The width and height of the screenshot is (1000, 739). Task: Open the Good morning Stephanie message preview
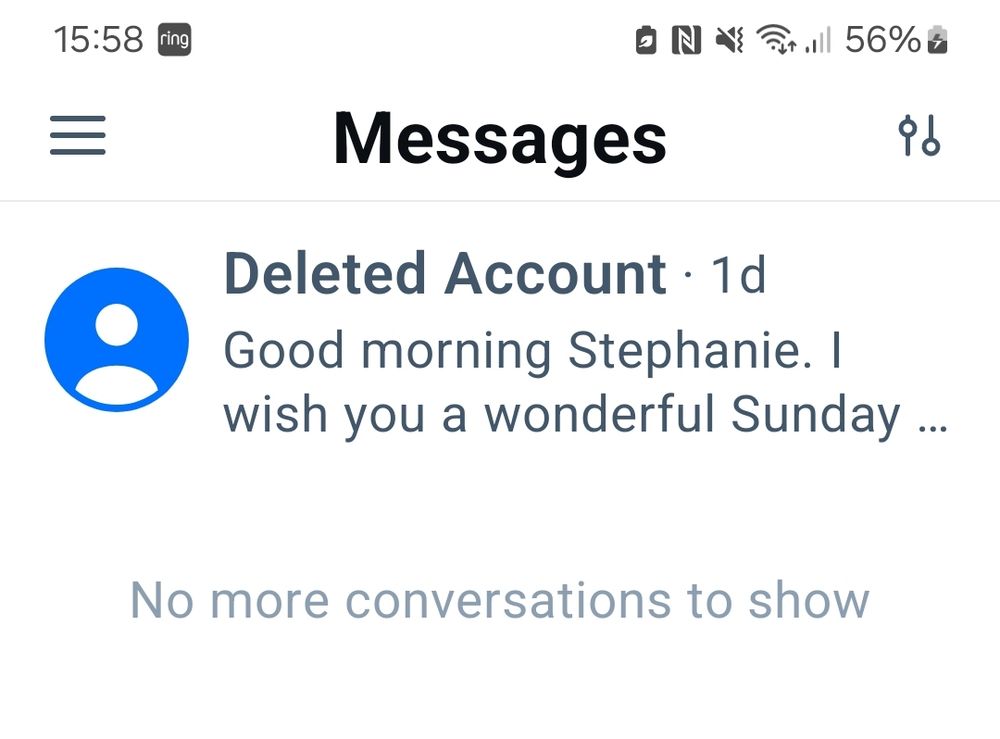click(x=585, y=382)
